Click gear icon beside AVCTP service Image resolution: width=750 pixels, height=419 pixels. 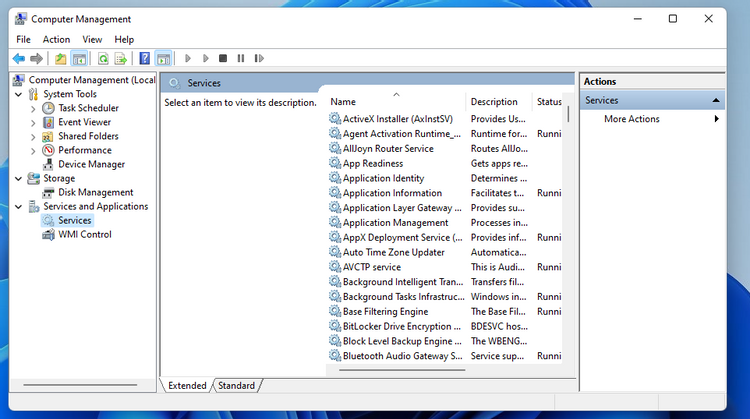pos(335,266)
